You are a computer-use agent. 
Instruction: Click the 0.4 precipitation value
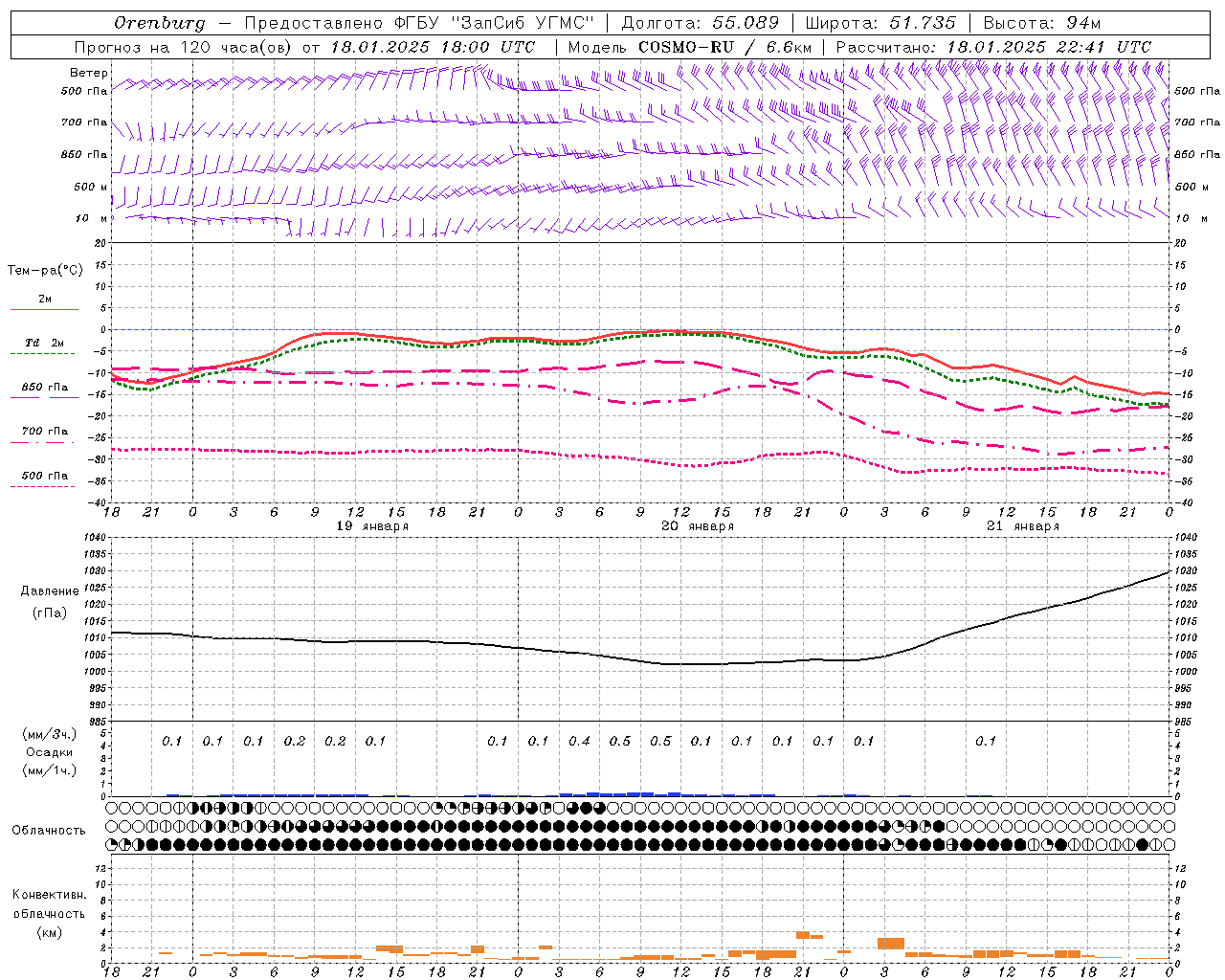point(579,741)
